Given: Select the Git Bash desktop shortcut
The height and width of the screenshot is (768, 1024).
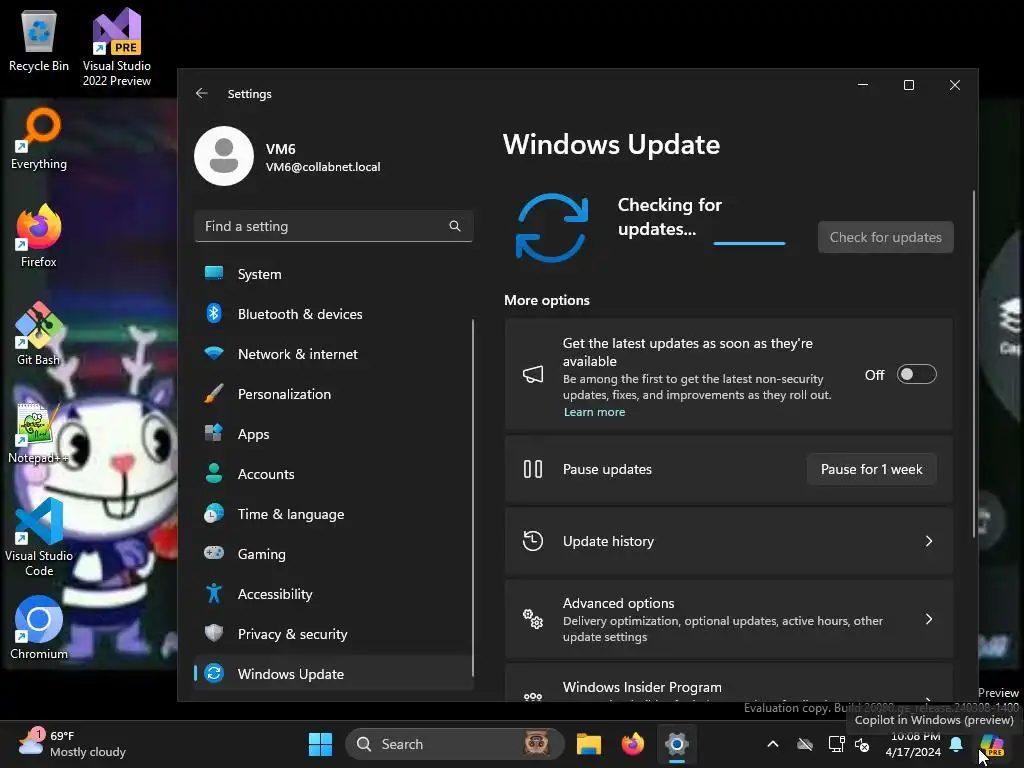Looking at the screenshot, I should [39, 334].
